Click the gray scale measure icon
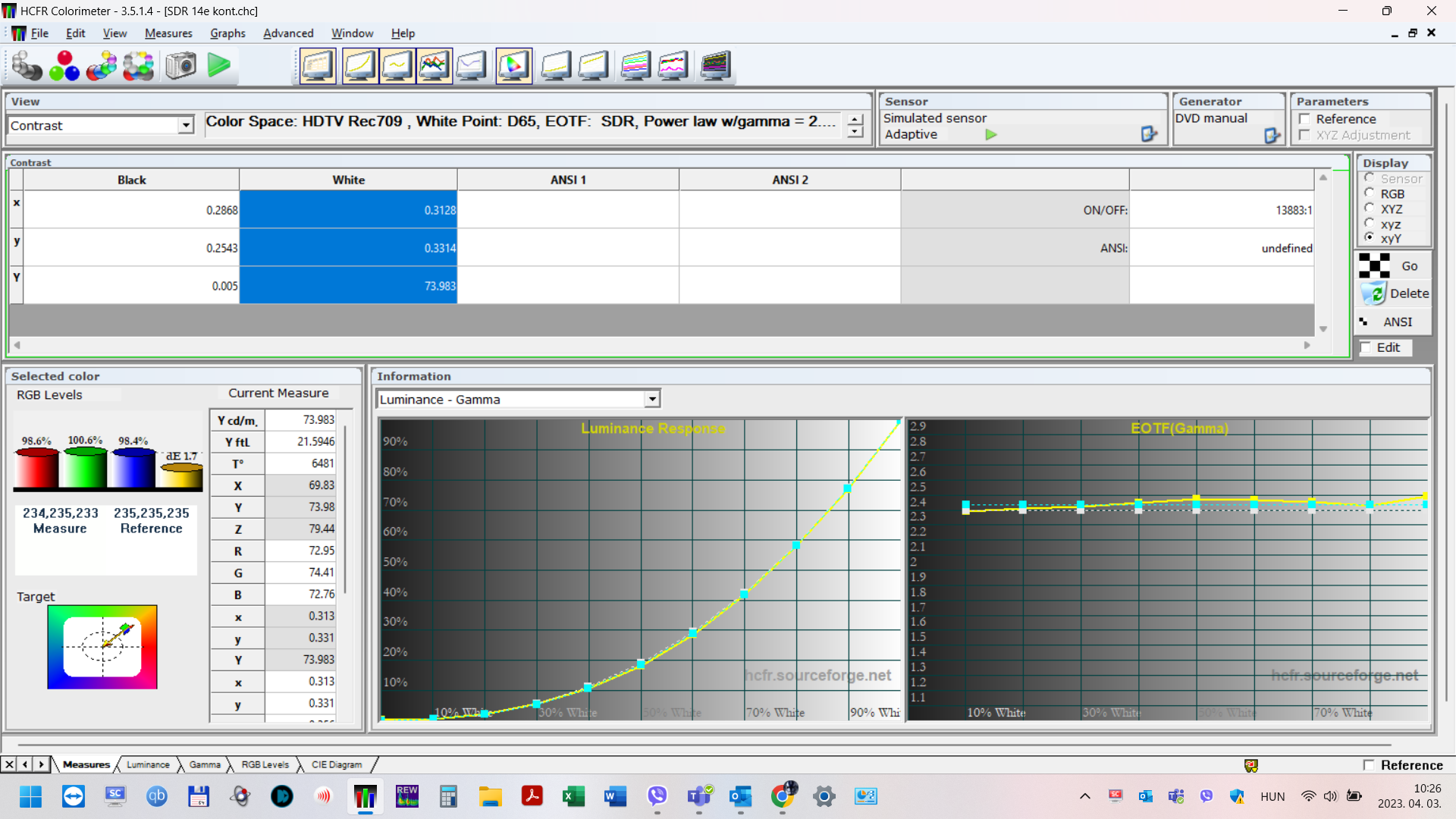The height and width of the screenshot is (819, 1456). click(x=27, y=66)
